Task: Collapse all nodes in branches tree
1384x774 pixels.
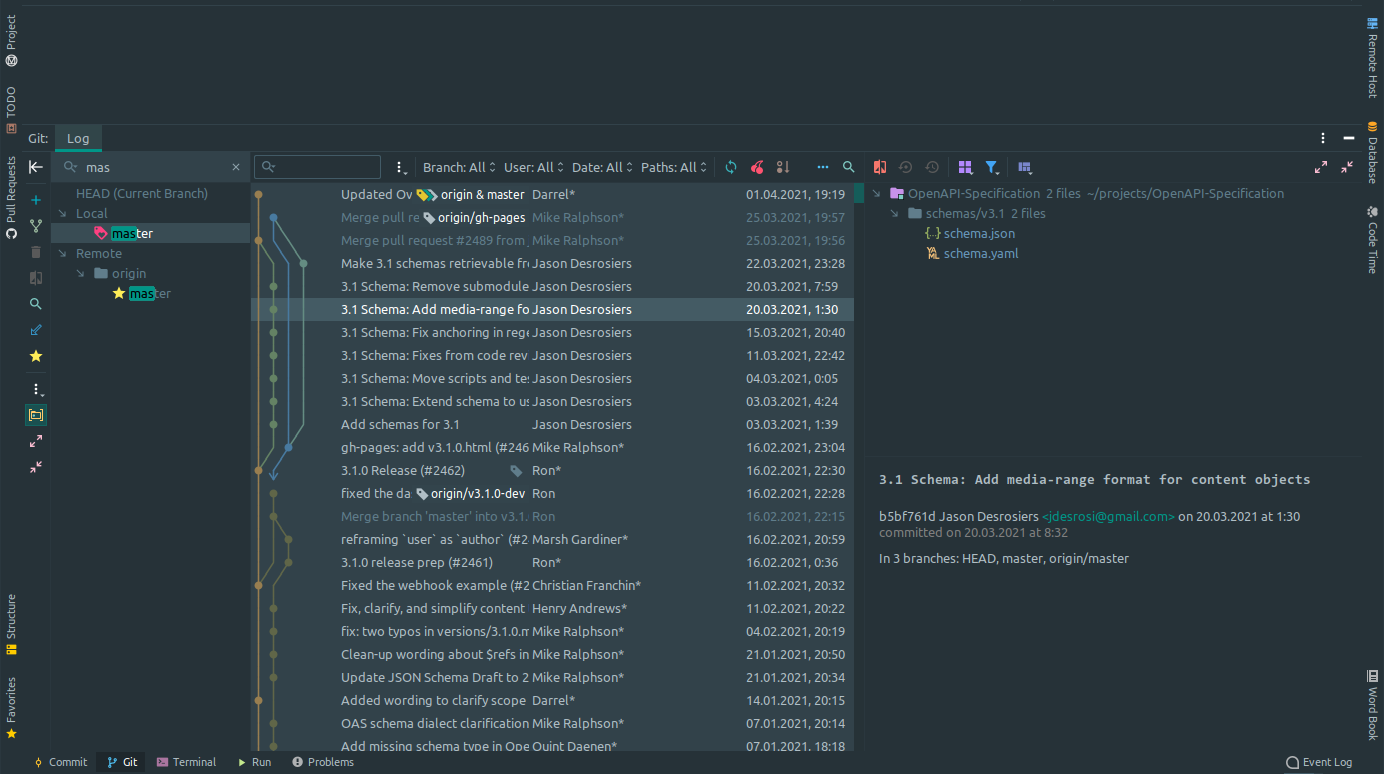Action: click(36, 467)
